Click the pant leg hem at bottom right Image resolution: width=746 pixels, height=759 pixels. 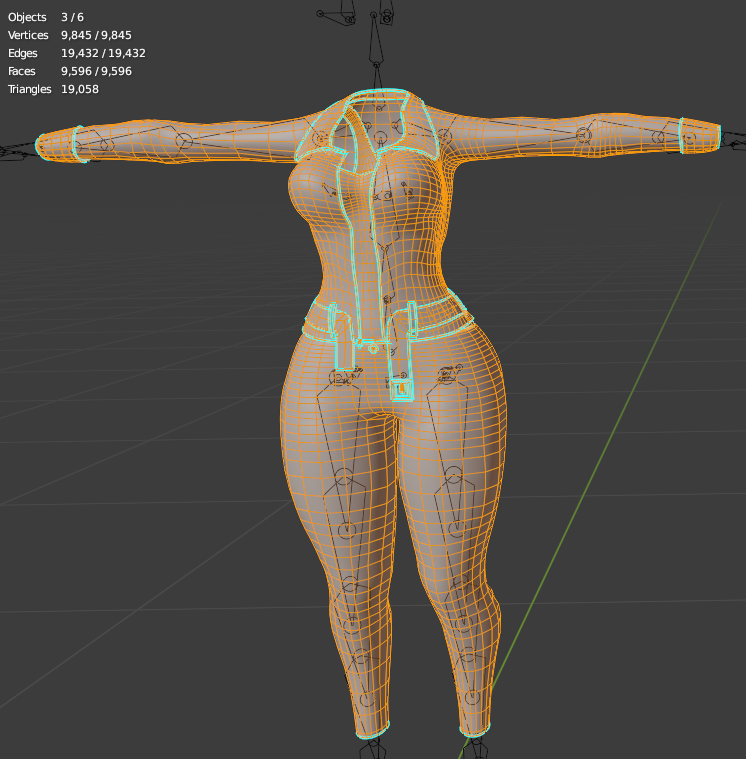pos(475,730)
